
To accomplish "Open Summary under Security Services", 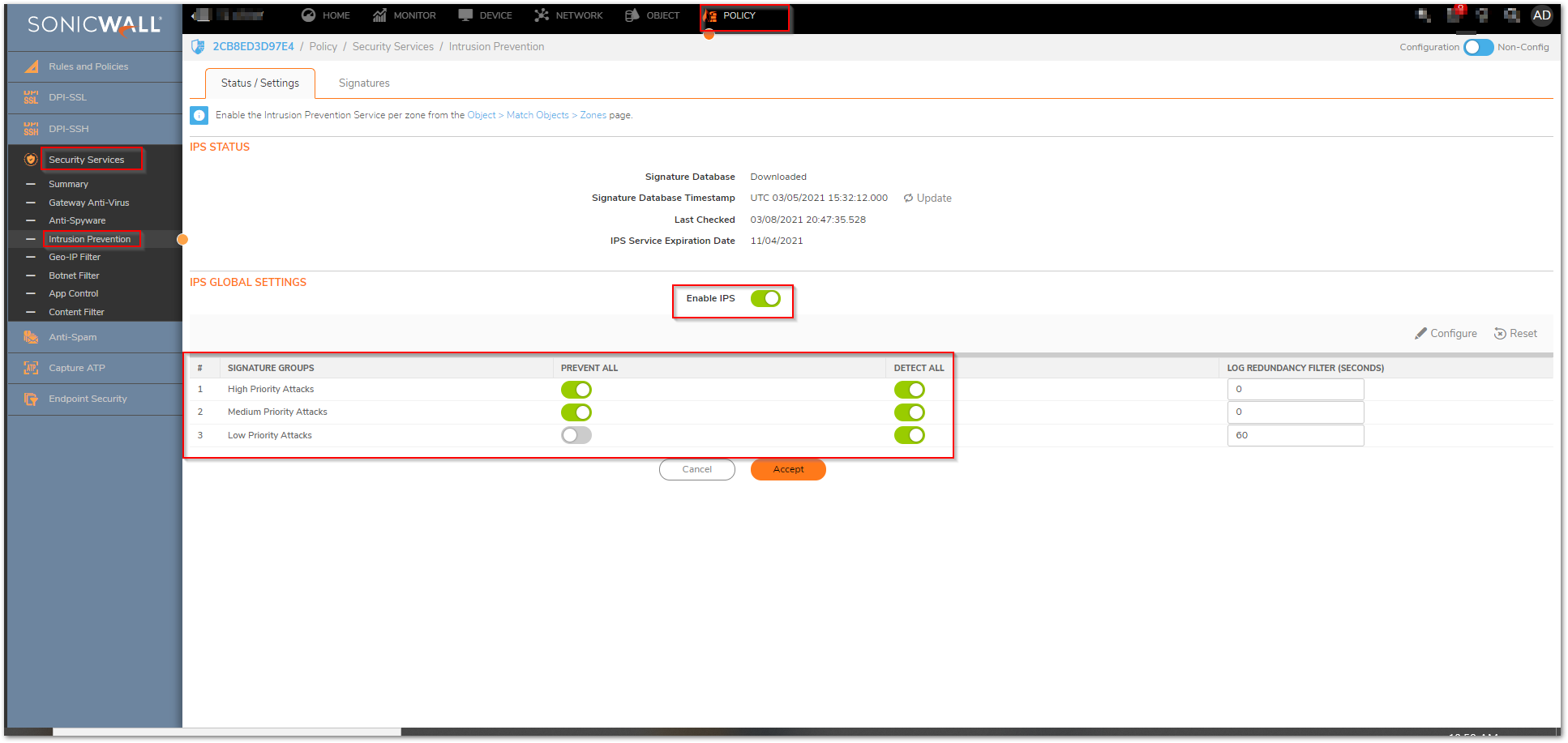I will tap(68, 184).
